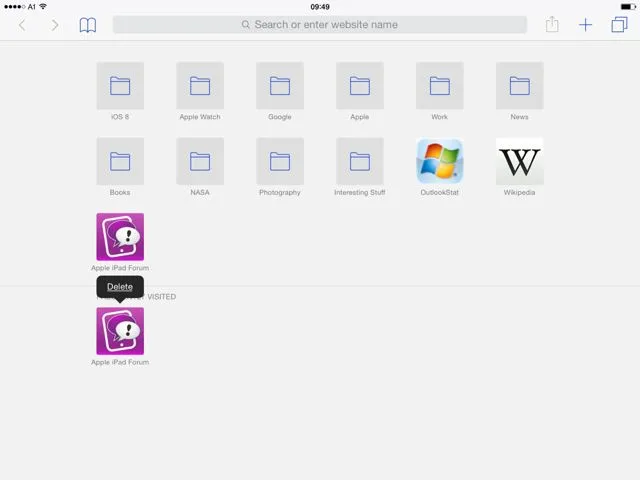Tap Delete in the popup bubble
This screenshot has width=640, height=480.
pyautogui.click(x=120, y=287)
